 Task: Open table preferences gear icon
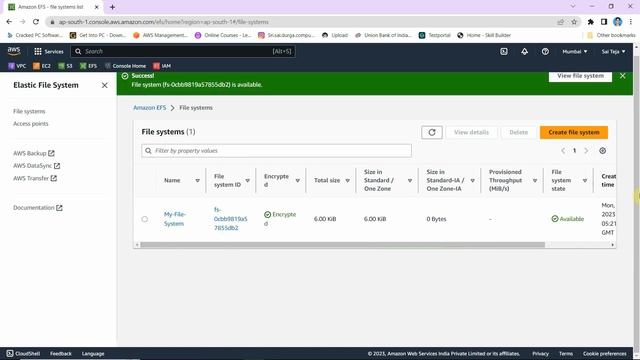(602, 151)
